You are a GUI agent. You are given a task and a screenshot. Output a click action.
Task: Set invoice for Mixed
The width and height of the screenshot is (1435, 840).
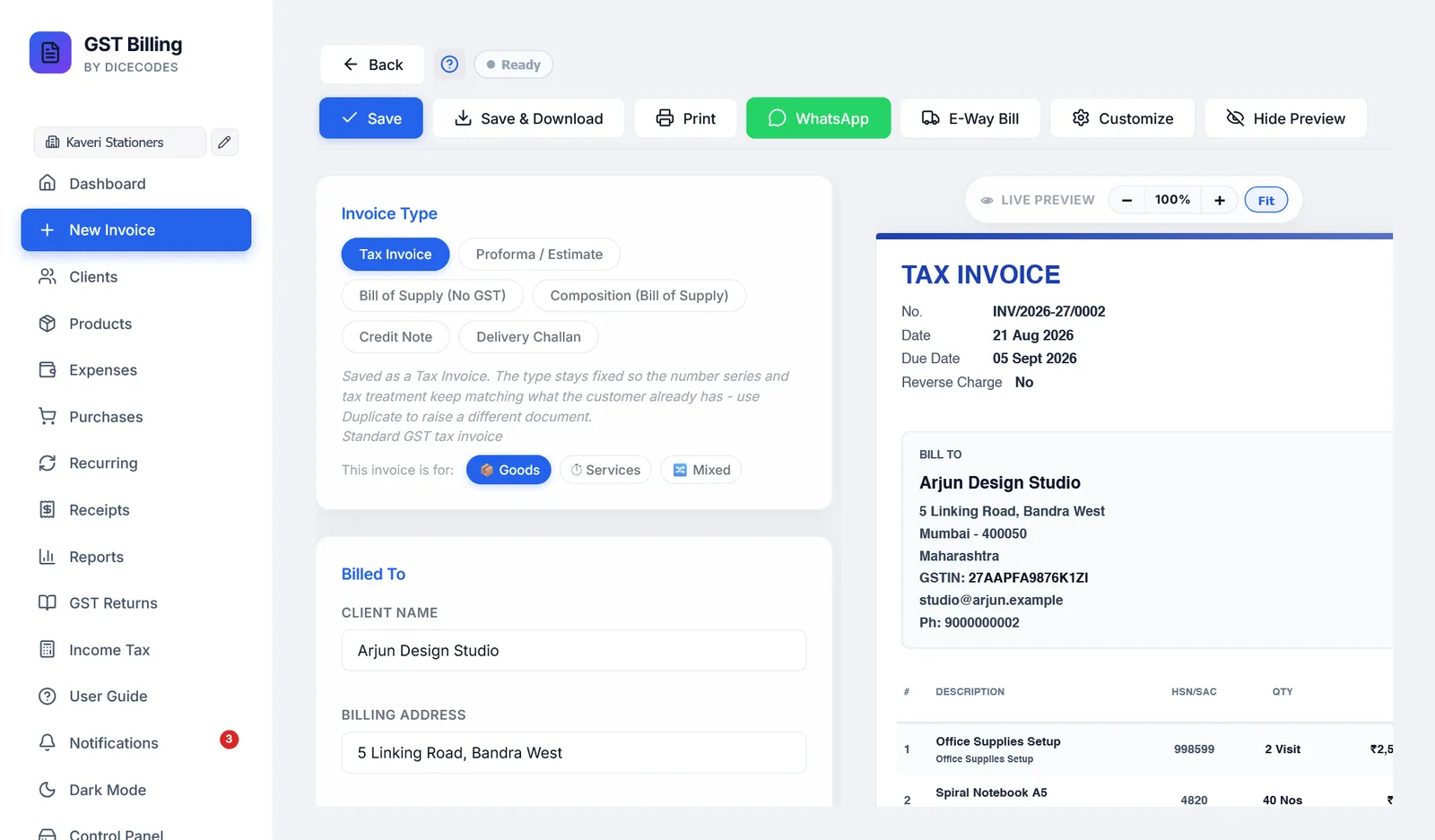[701, 470]
